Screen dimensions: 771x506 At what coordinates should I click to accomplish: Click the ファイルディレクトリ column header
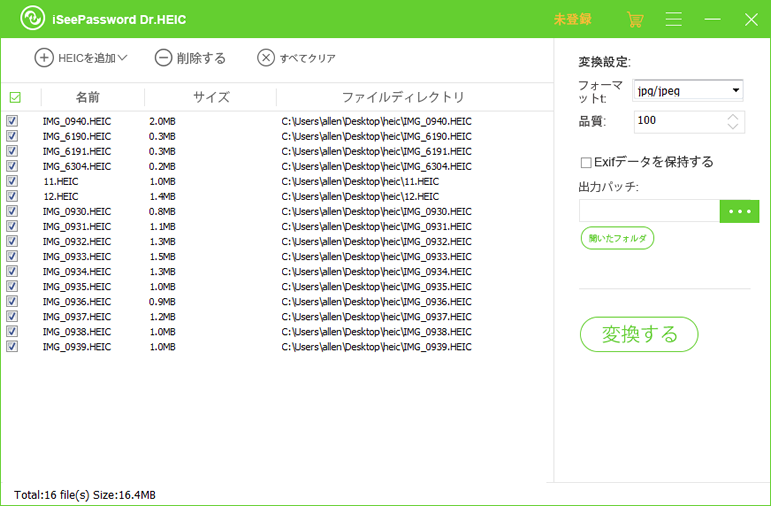point(403,97)
